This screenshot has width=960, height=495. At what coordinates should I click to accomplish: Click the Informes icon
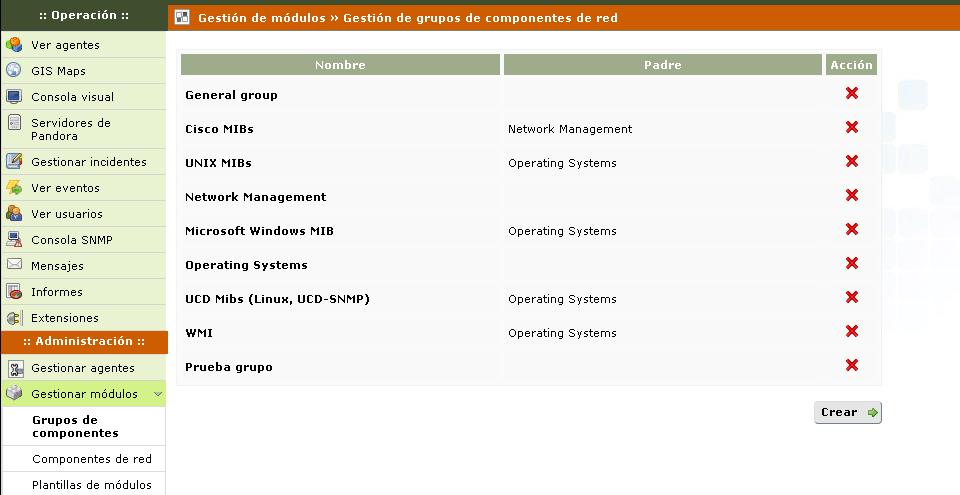(14, 292)
